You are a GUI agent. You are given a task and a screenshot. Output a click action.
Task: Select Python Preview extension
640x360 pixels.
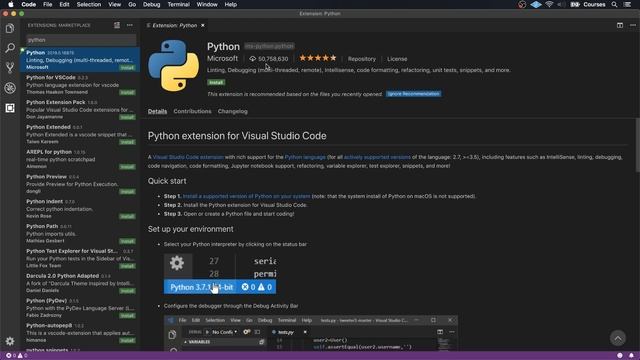[x=80, y=184]
